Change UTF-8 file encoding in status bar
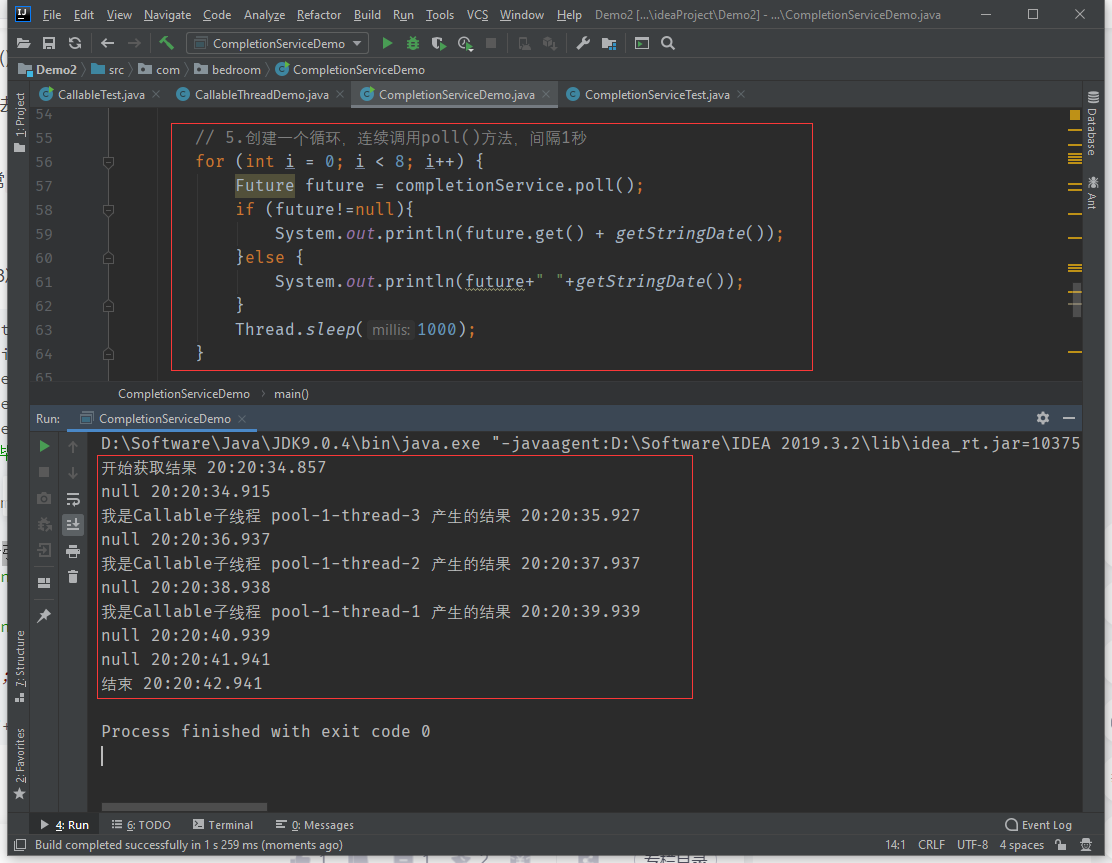The height and width of the screenshot is (863, 1112). click(972, 845)
